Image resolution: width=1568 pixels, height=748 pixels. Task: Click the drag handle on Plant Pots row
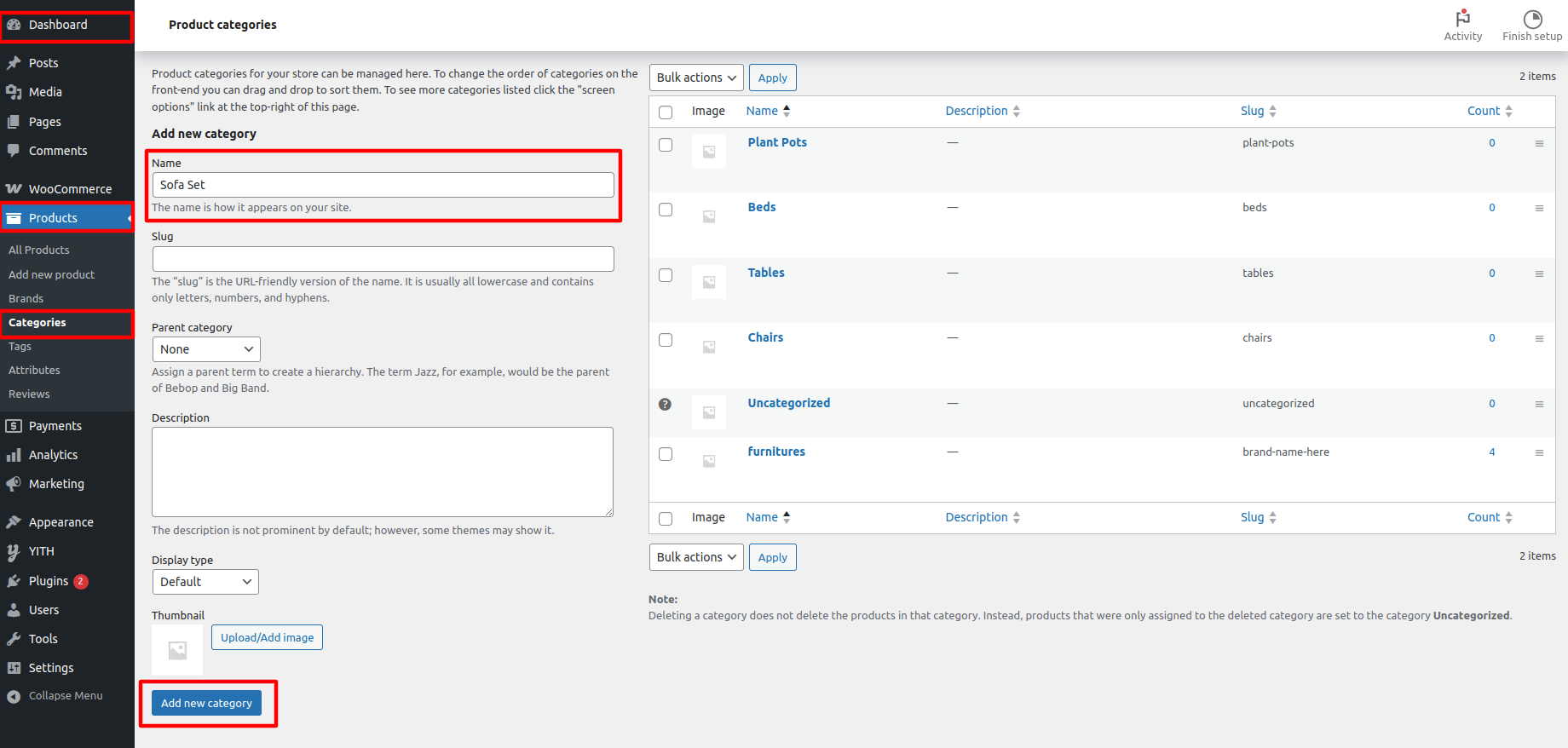tap(1539, 144)
